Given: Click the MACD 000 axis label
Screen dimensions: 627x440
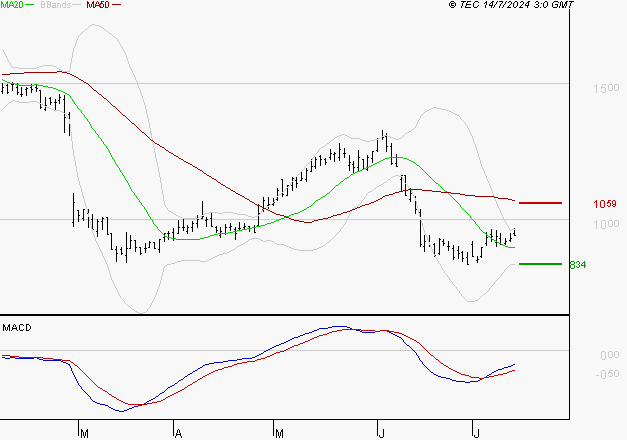Looking at the screenshot, I should click(609, 355).
